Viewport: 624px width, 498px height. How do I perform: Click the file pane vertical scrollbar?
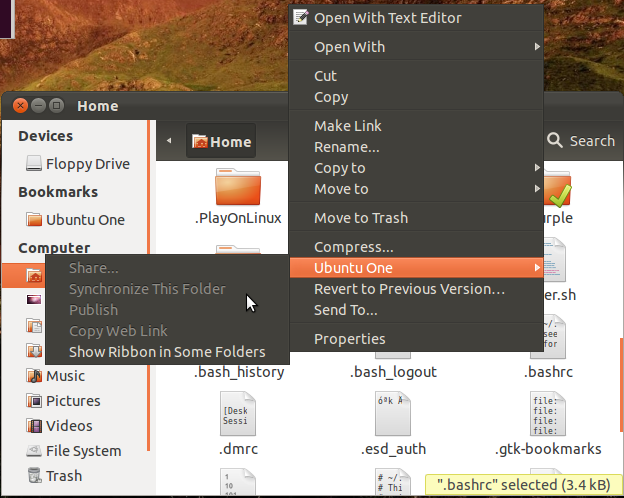[x=621, y=385]
